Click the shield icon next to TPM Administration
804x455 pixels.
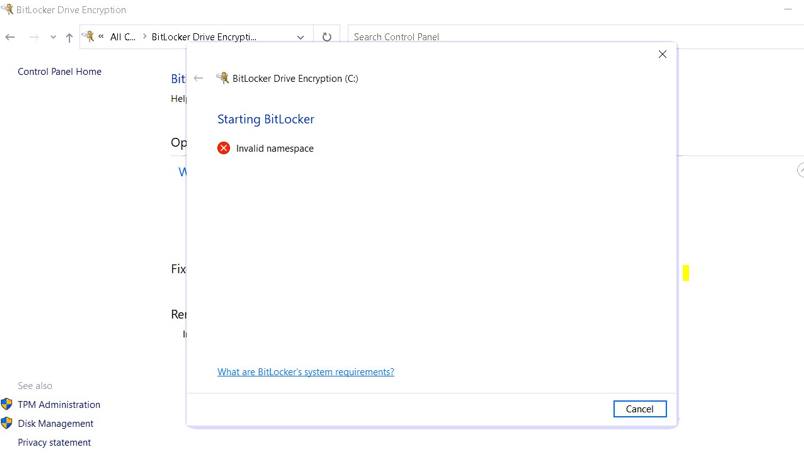[x=7, y=404]
